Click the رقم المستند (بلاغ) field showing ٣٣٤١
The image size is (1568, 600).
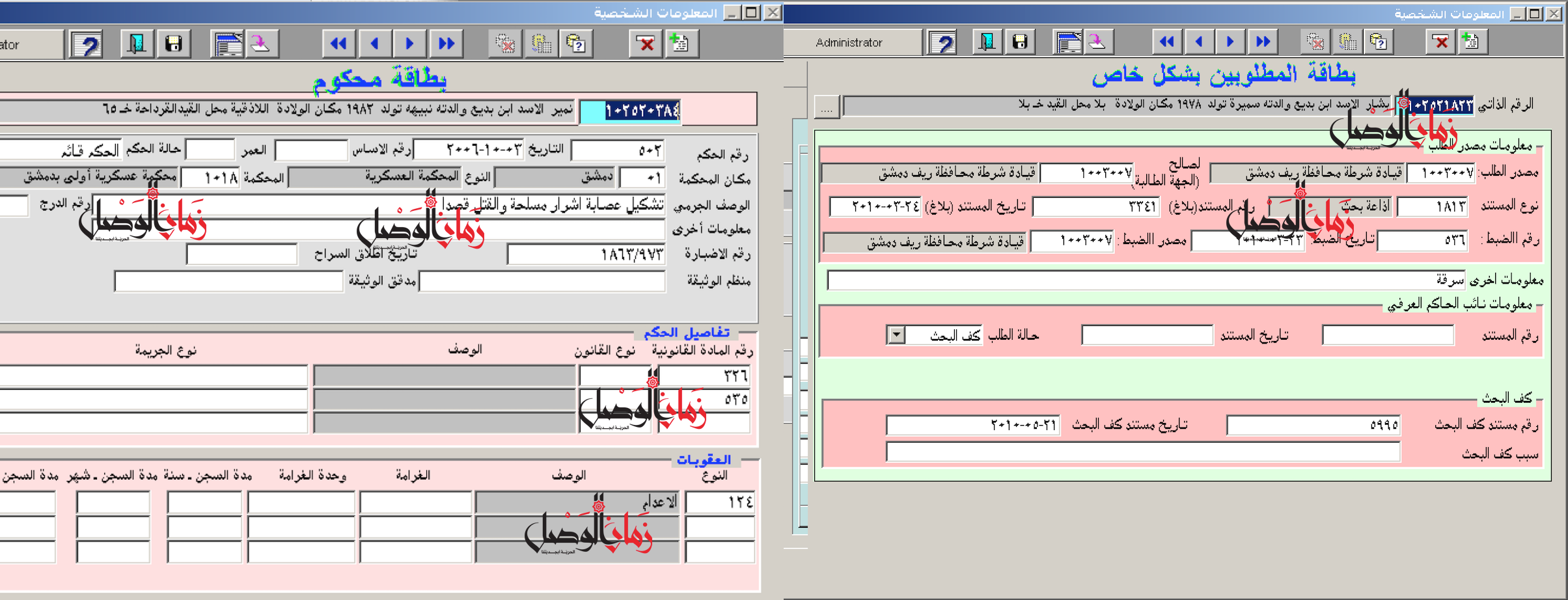1095,207
